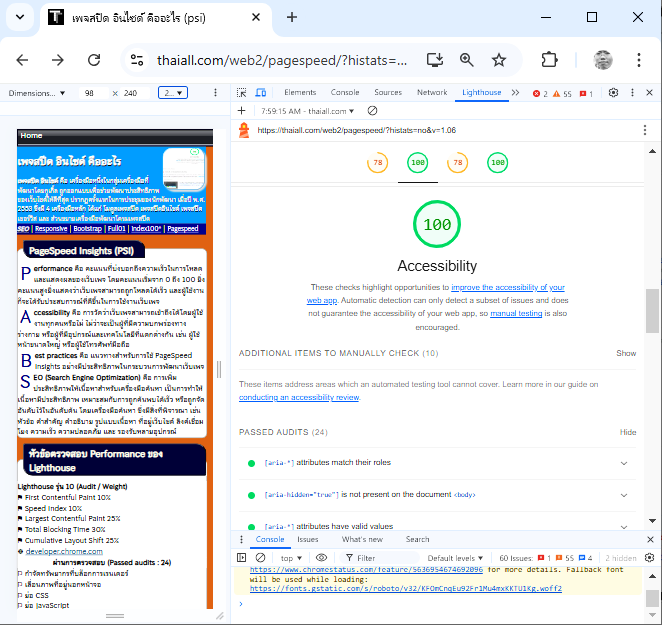Clear the console with the ban icon
Screen dimensions: 662x625
click(260, 558)
